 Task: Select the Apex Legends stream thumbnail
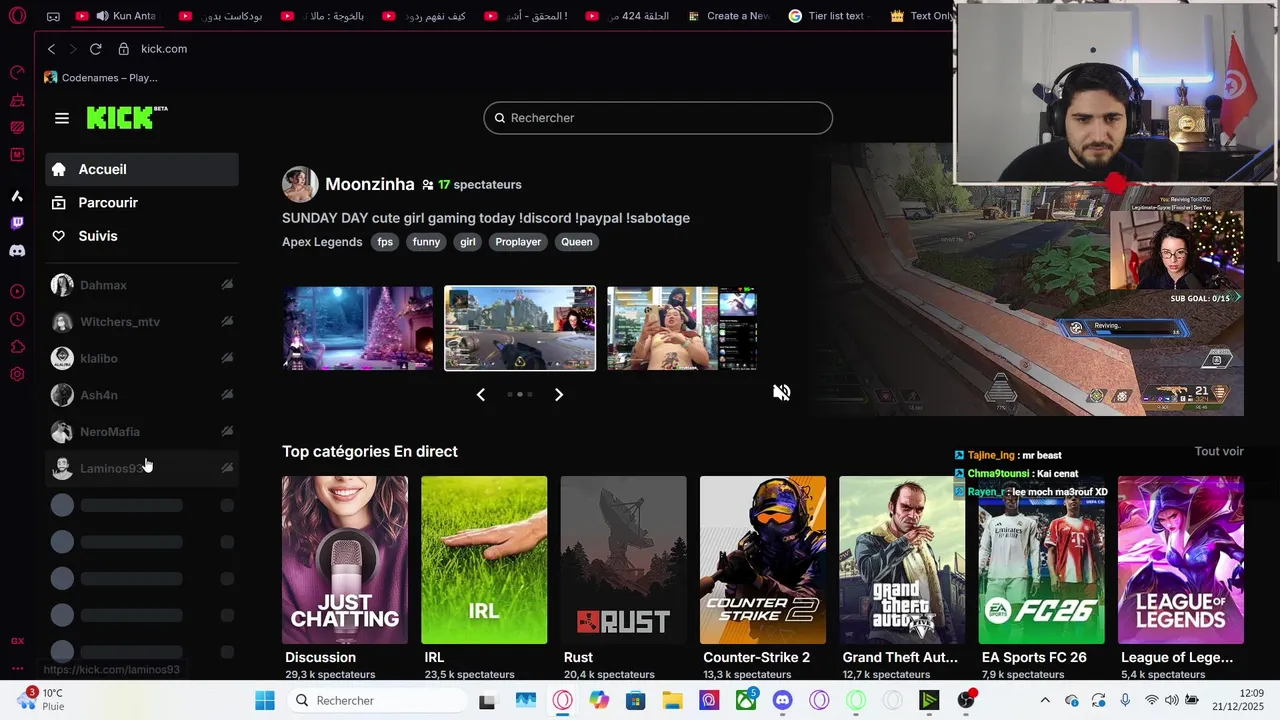click(x=520, y=329)
